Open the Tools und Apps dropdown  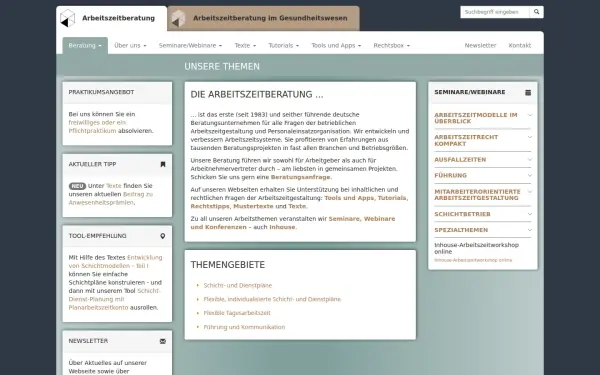pyautogui.click(x=336, y=46)
